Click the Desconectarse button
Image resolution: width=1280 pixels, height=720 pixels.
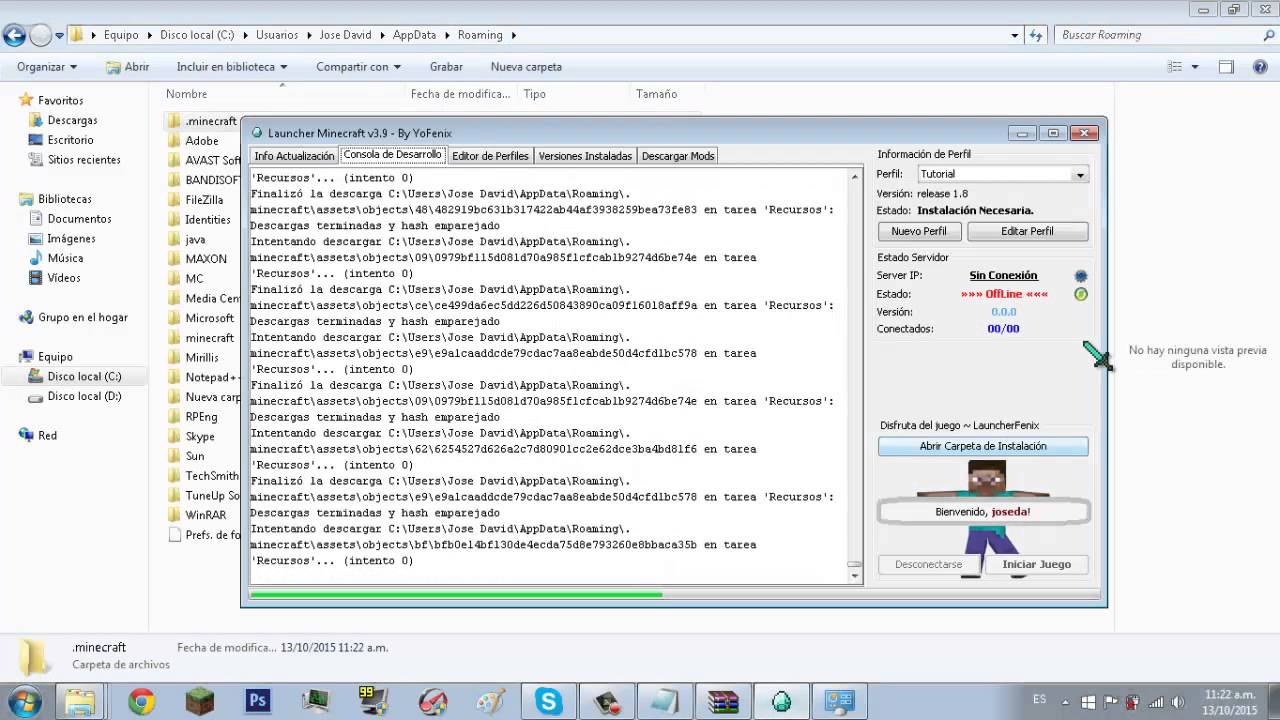tap(928, 564)
